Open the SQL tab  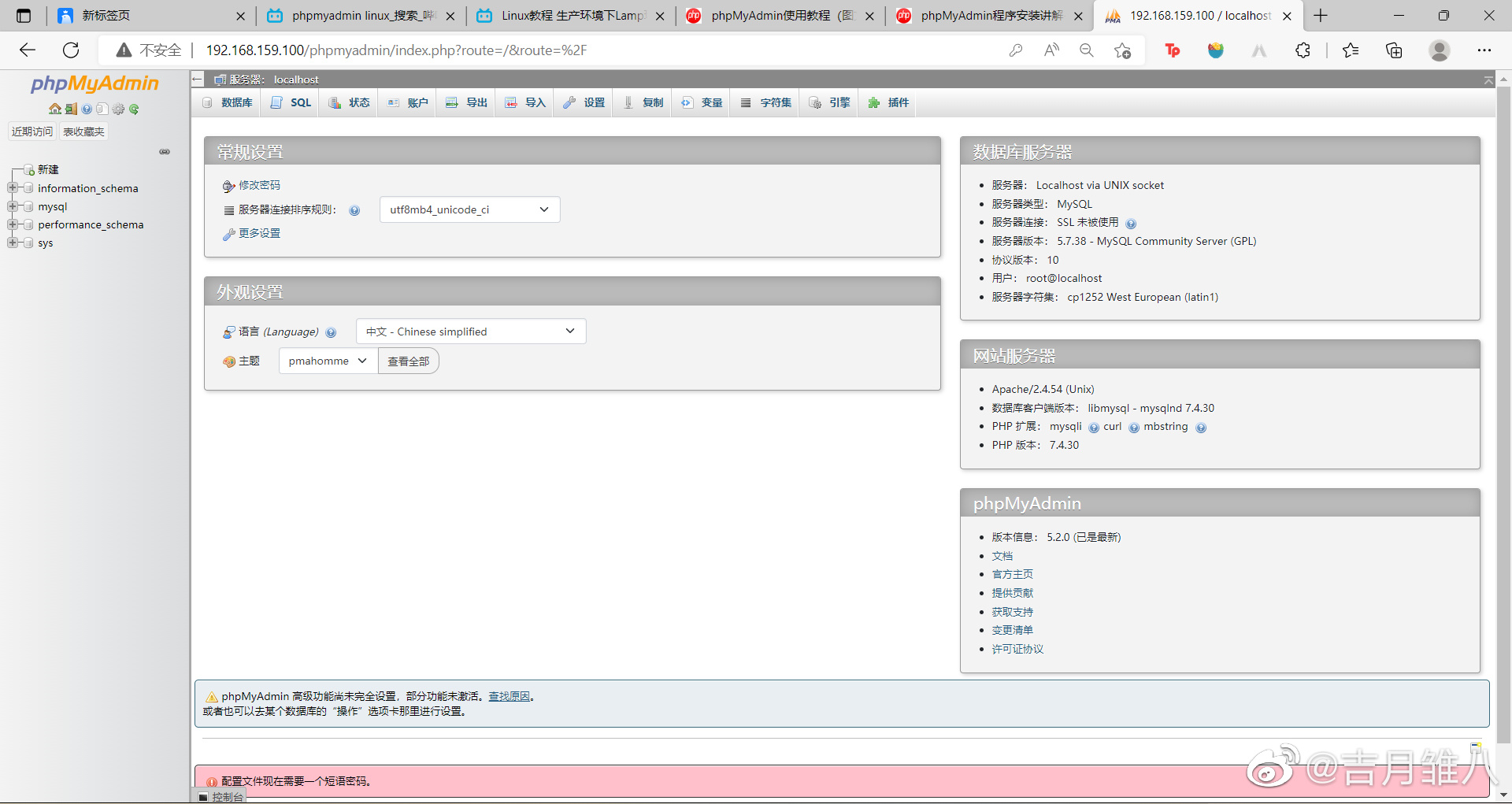pyautogui.click(x=291, y=102)
